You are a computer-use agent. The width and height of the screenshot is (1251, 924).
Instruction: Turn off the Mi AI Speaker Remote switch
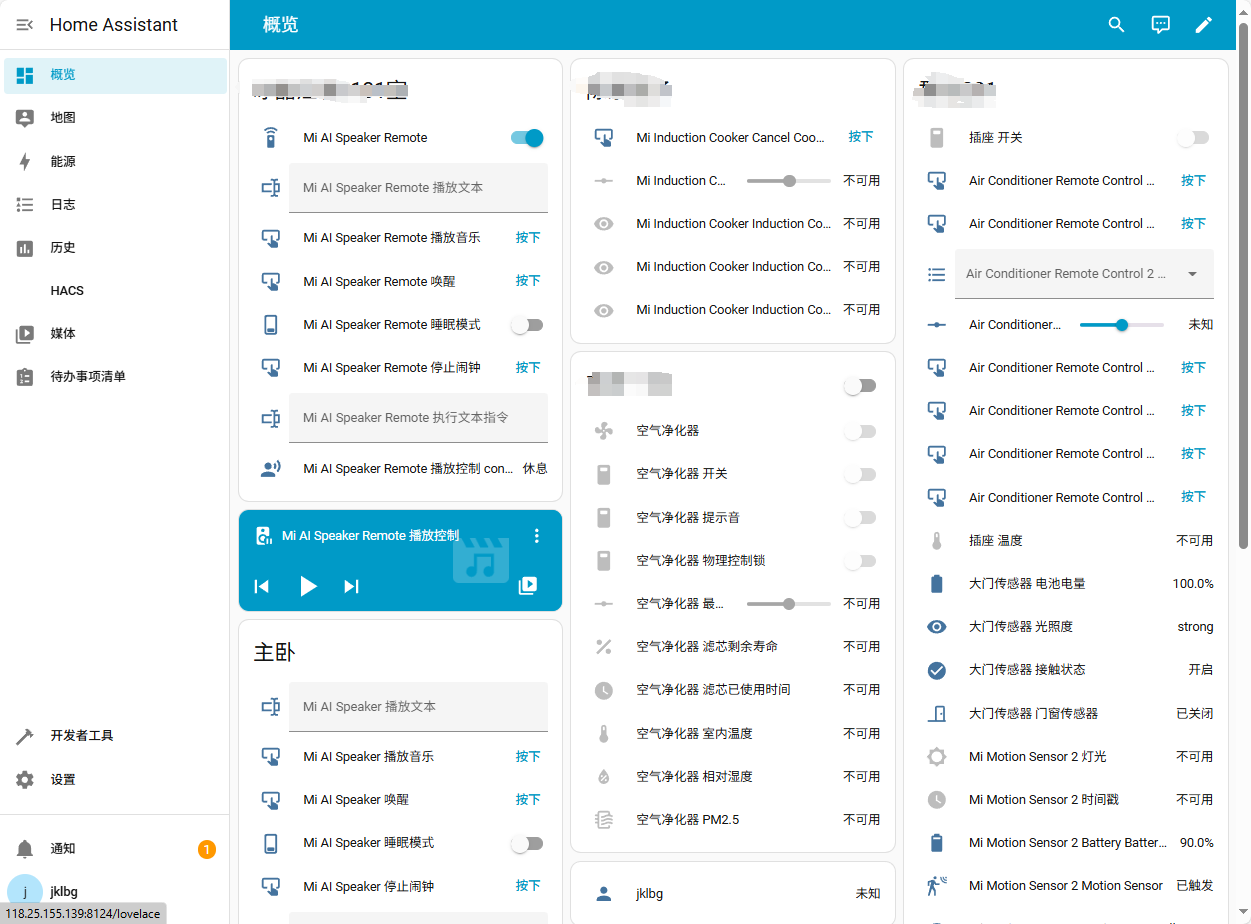[527, 138]
